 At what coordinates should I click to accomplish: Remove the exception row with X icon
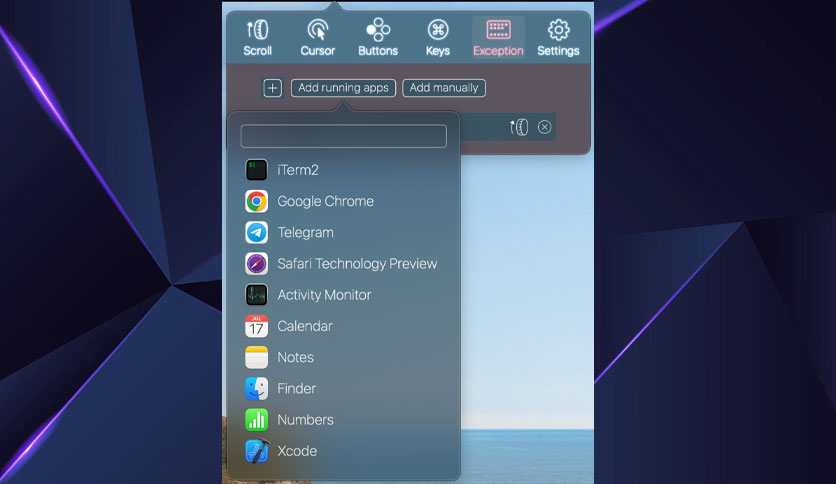[544, 127]
